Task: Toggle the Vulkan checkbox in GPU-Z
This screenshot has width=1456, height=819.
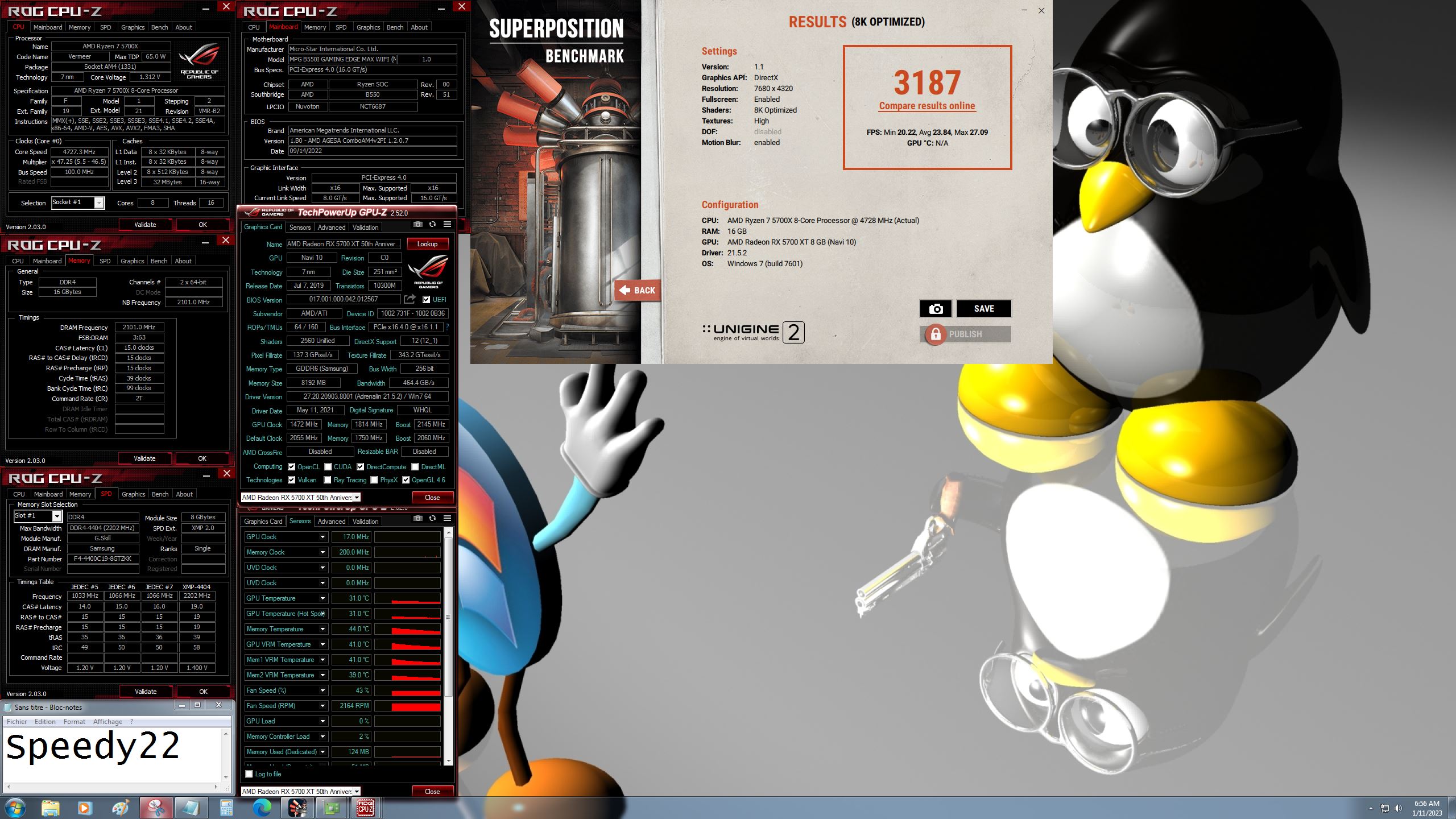Action: 292,480
